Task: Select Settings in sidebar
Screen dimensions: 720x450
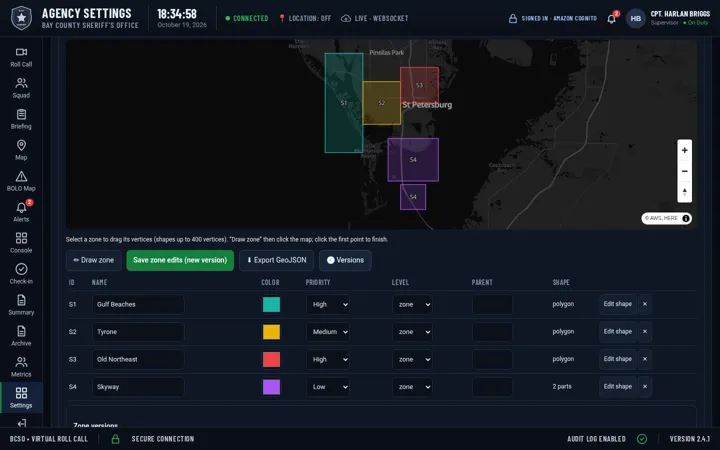Action: click(21, 398)
